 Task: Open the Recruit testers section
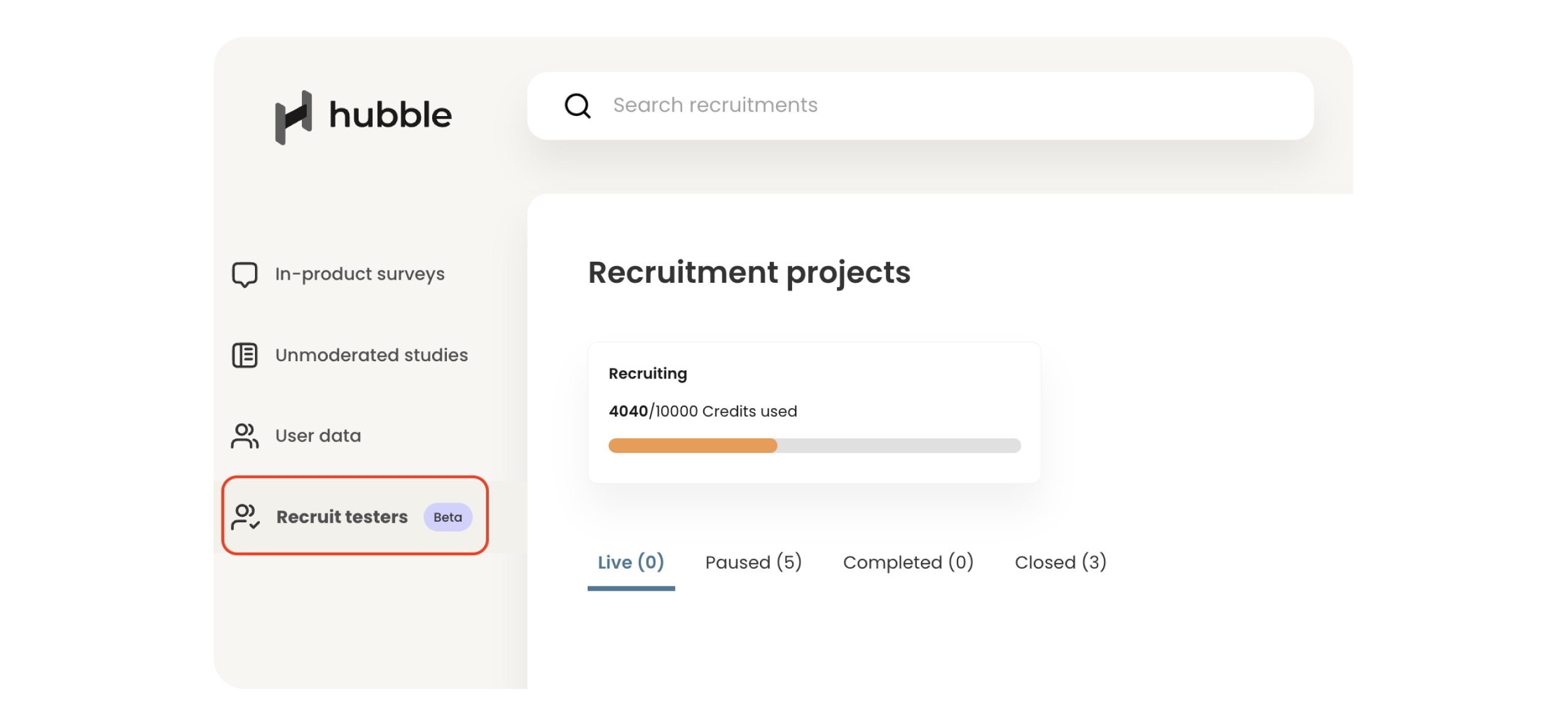(342, 517)
